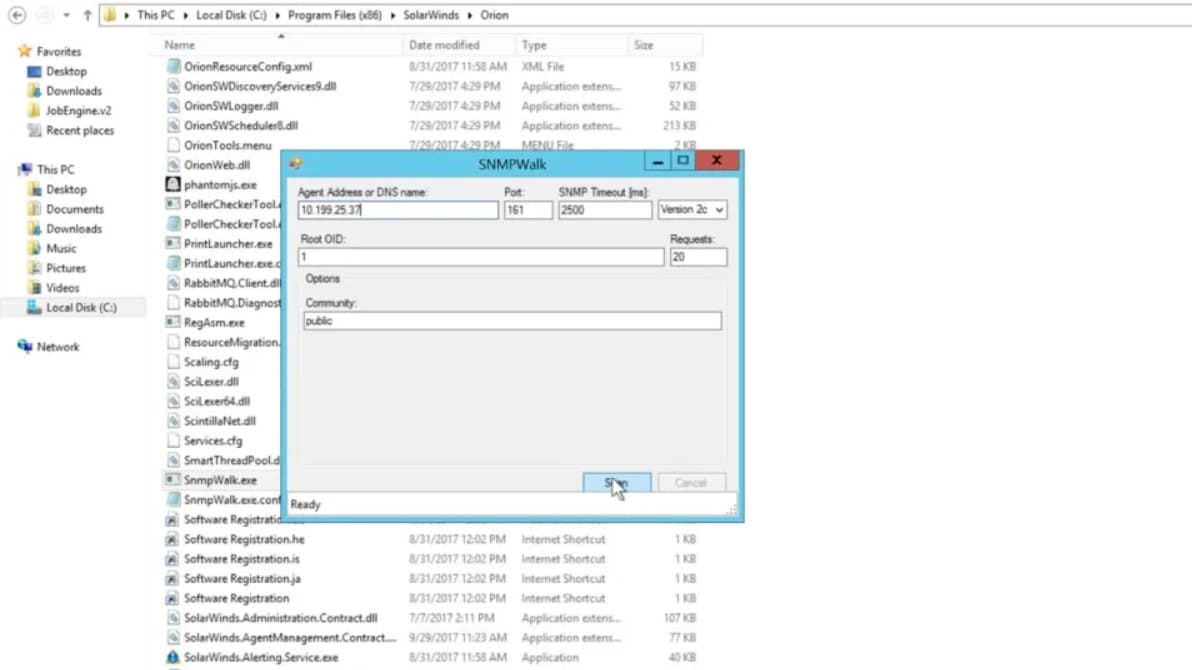Select ScintillaNet.dll file icon
Viewport: 1192px width, 670px height.
(x=173, y=421)
